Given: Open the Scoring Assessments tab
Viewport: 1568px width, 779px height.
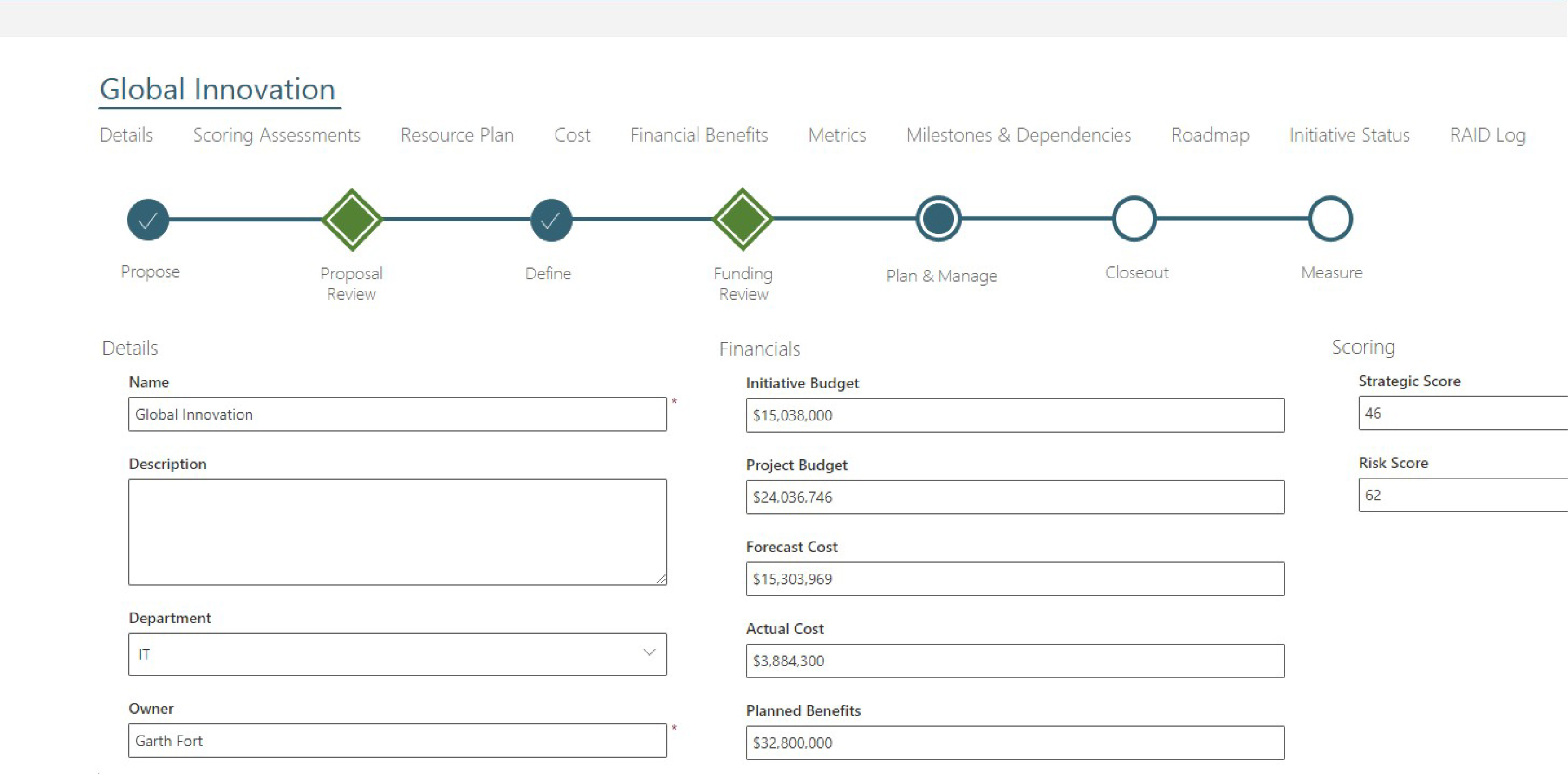Looking at the screenshot, I should pyautogui.click(x=276, y=135).
